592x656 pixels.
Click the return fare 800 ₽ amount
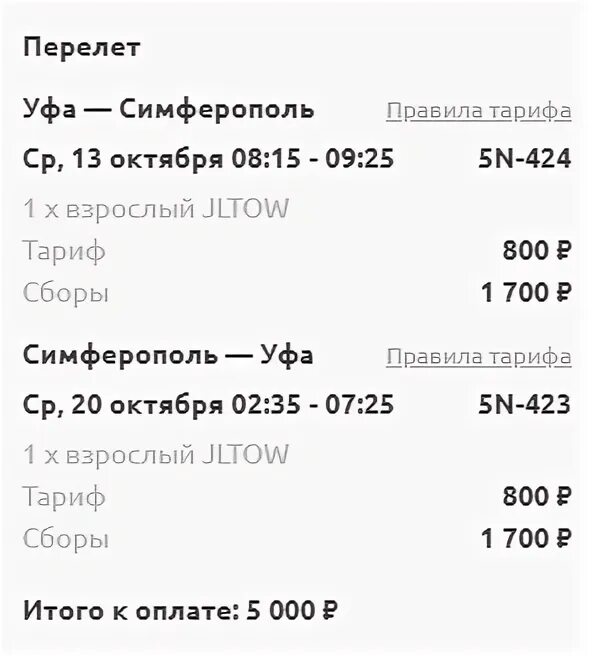[x=537, y=497]
